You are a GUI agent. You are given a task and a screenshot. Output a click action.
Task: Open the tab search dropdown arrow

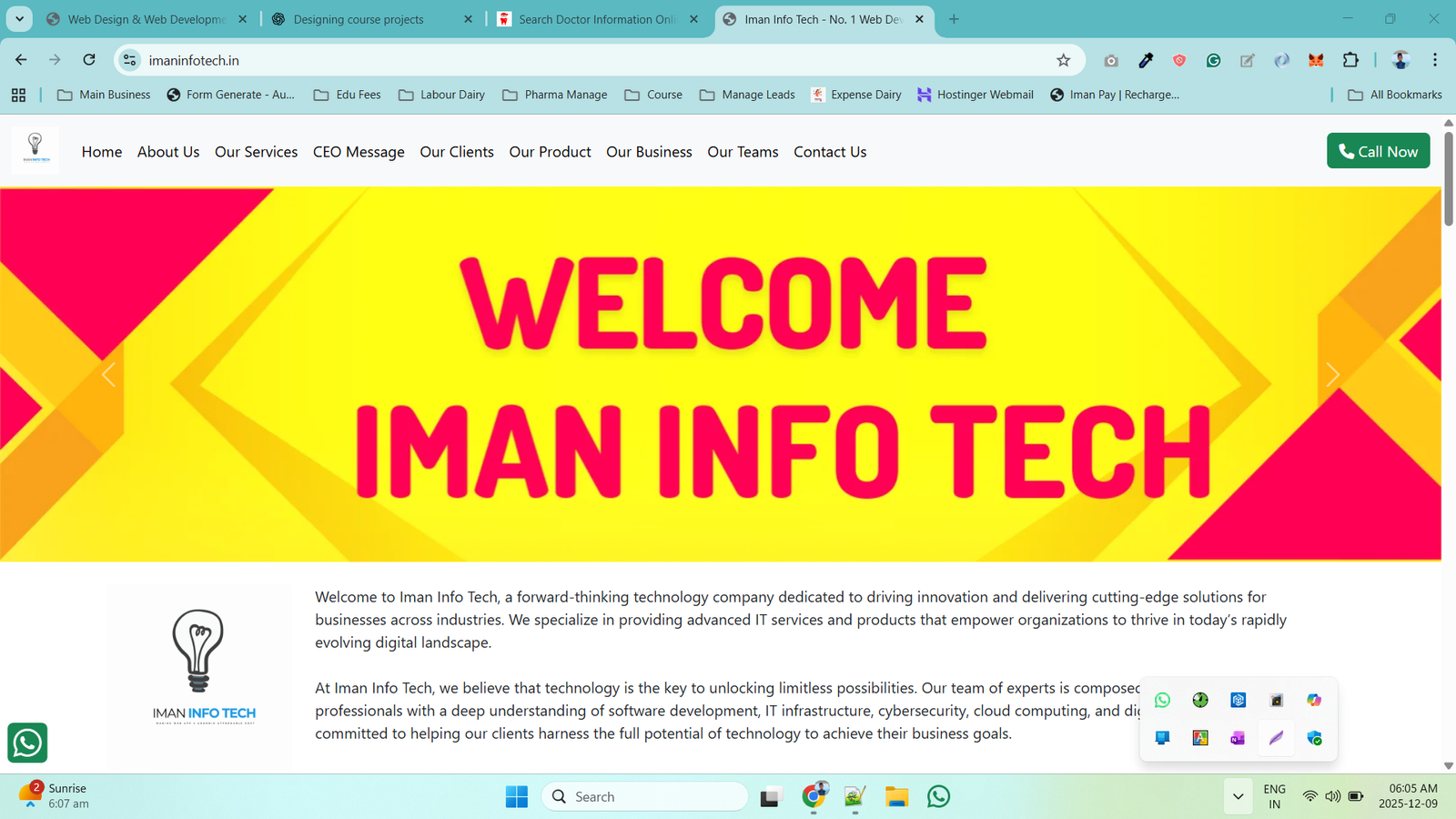tap(19, 18)
